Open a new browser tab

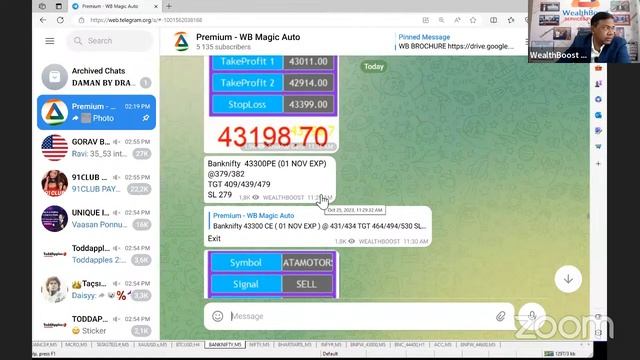point(169,6)
